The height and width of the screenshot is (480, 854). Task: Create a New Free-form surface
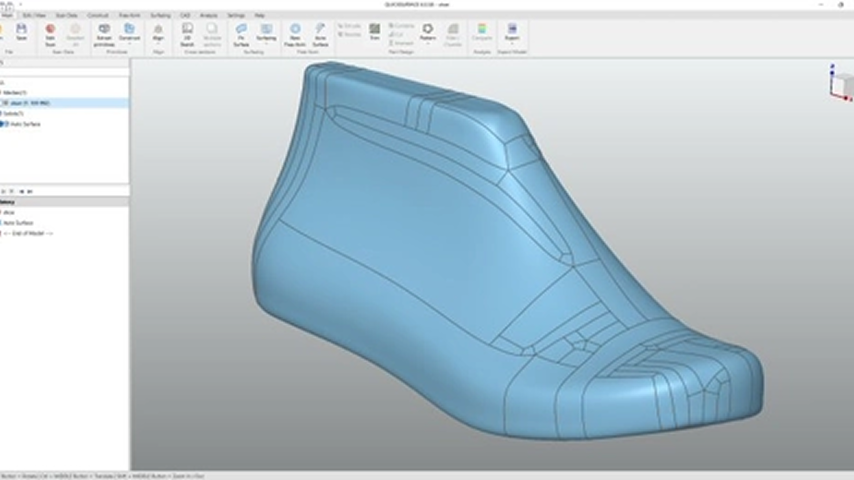(x=295, y=33)
